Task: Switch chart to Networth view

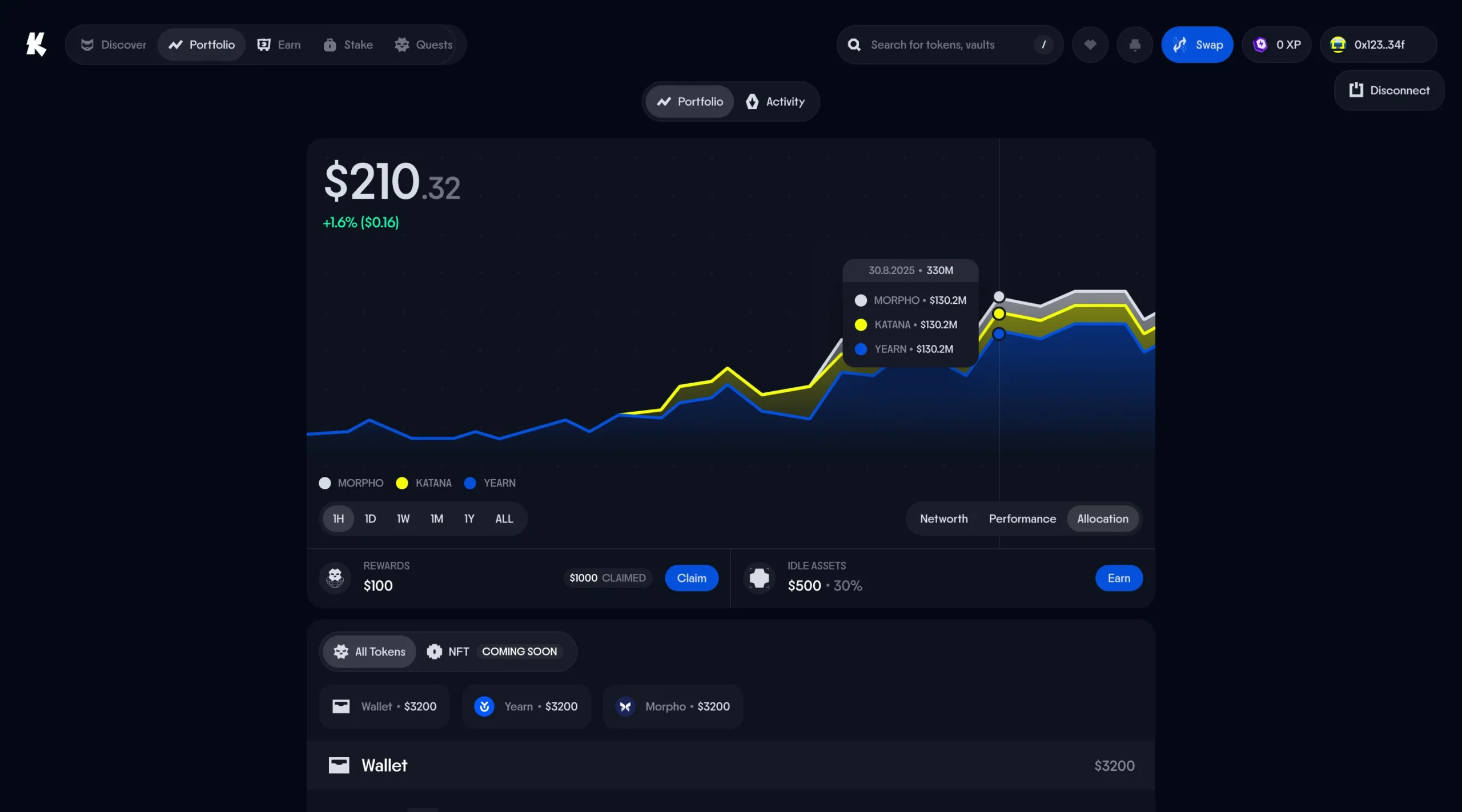Action: 943,518
